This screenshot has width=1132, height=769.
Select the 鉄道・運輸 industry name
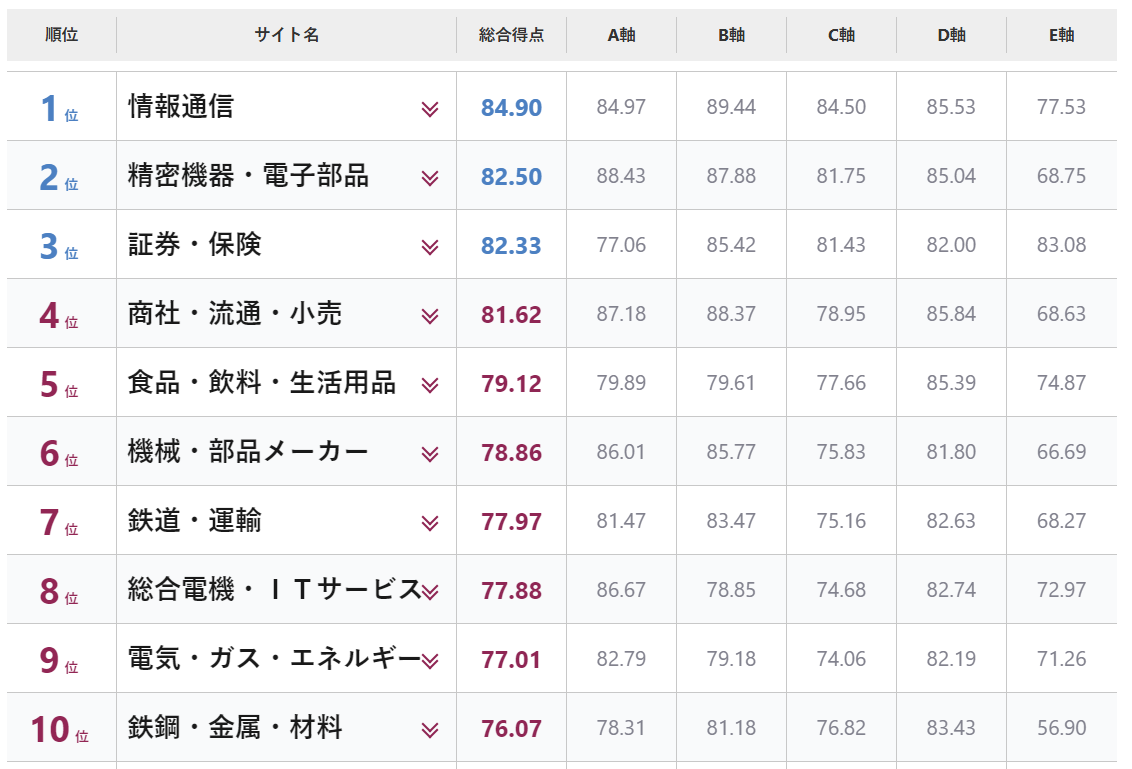pos(195,520)
